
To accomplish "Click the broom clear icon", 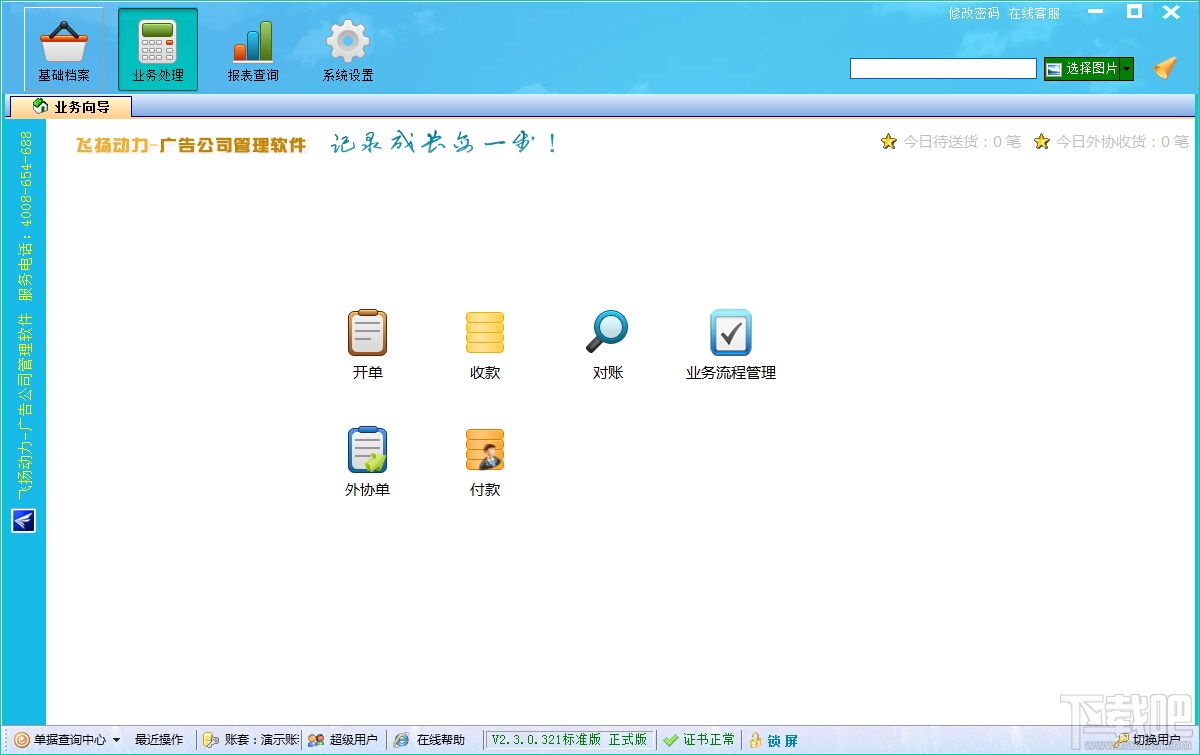I will click(x=1165, y=68).
